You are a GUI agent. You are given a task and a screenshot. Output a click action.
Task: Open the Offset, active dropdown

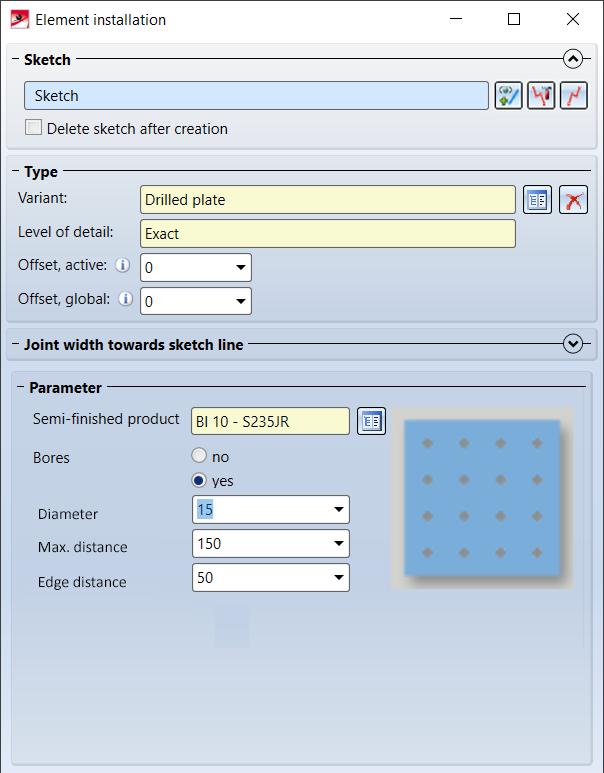coord(241,268)
